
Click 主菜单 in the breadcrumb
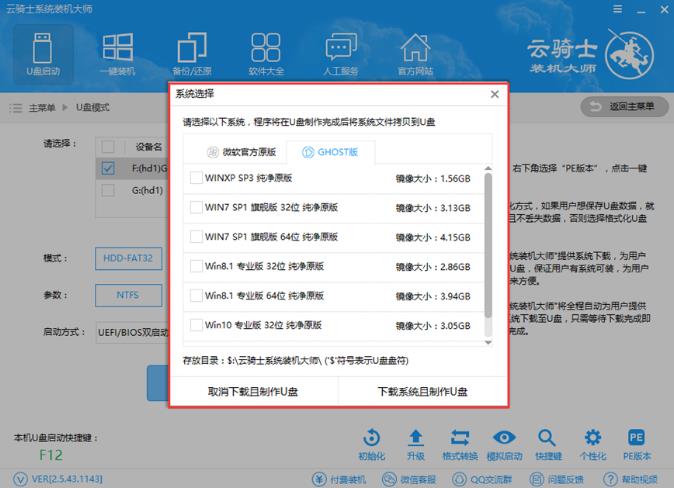pos(42,108)
